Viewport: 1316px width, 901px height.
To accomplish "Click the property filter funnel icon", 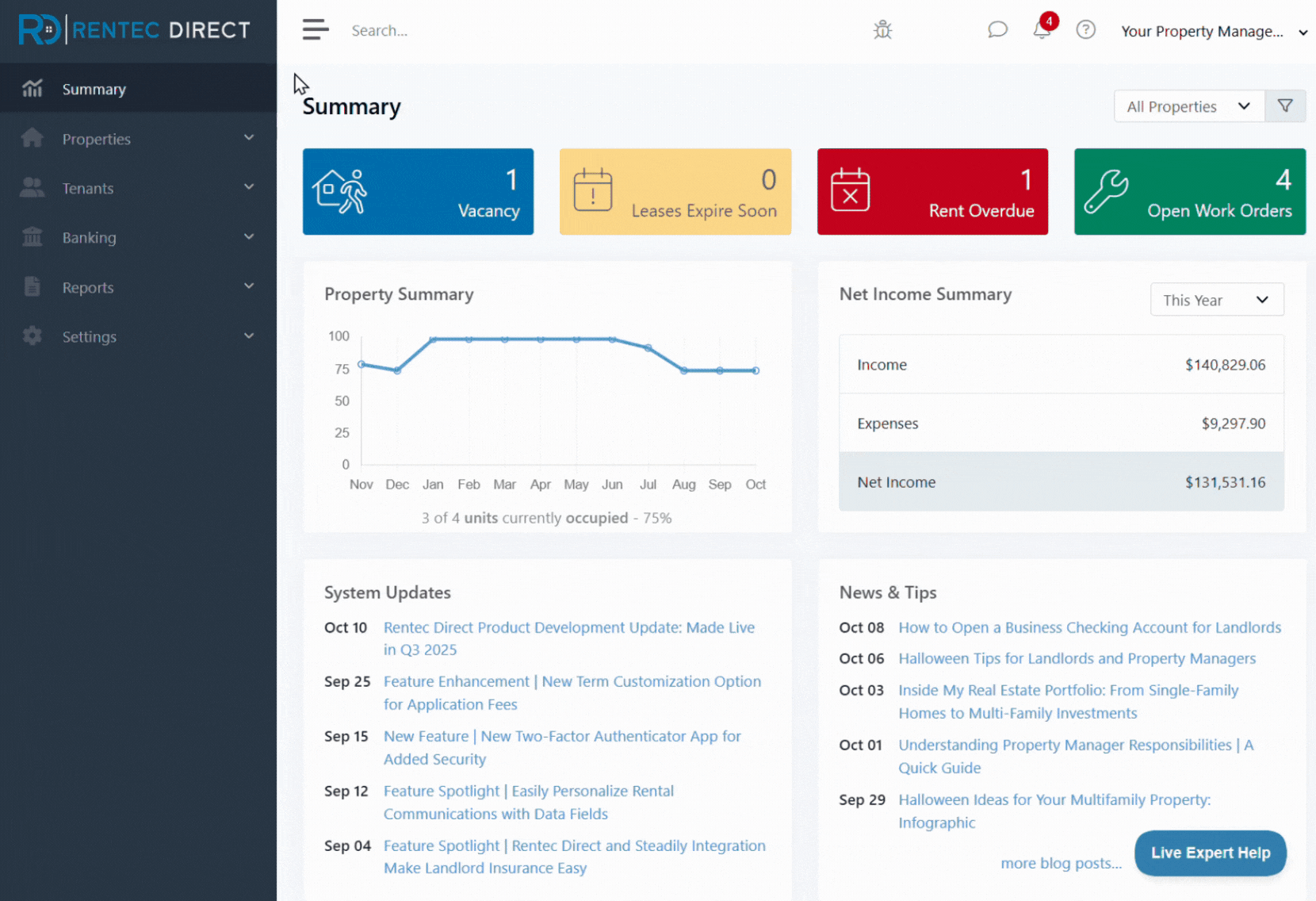I will pos(1285,106).
